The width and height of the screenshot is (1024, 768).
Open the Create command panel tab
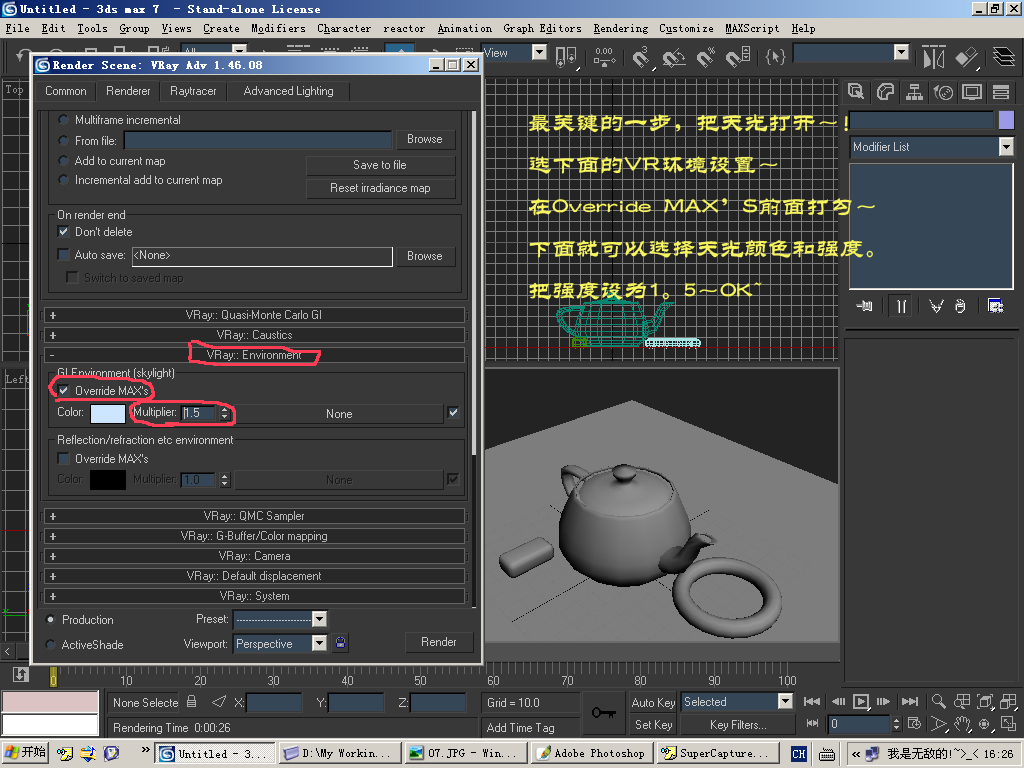pos(856,92)
